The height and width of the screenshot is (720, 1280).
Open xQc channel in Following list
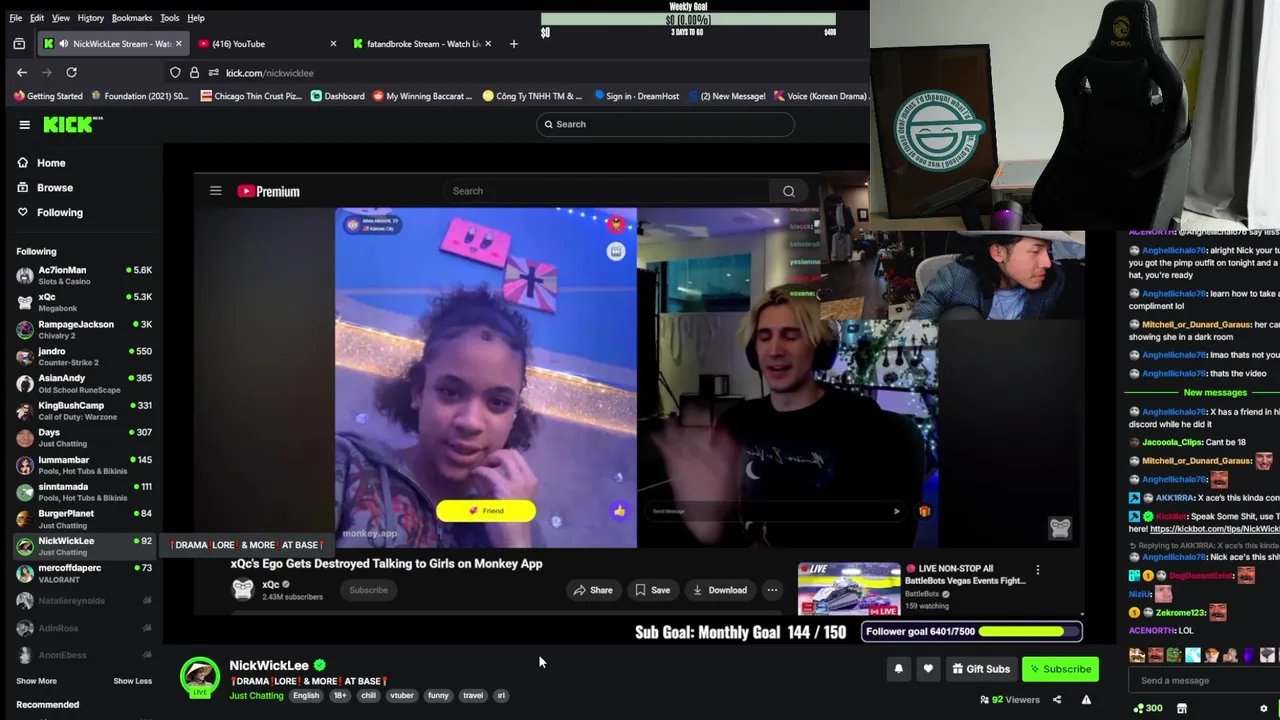tap(84, 302)
